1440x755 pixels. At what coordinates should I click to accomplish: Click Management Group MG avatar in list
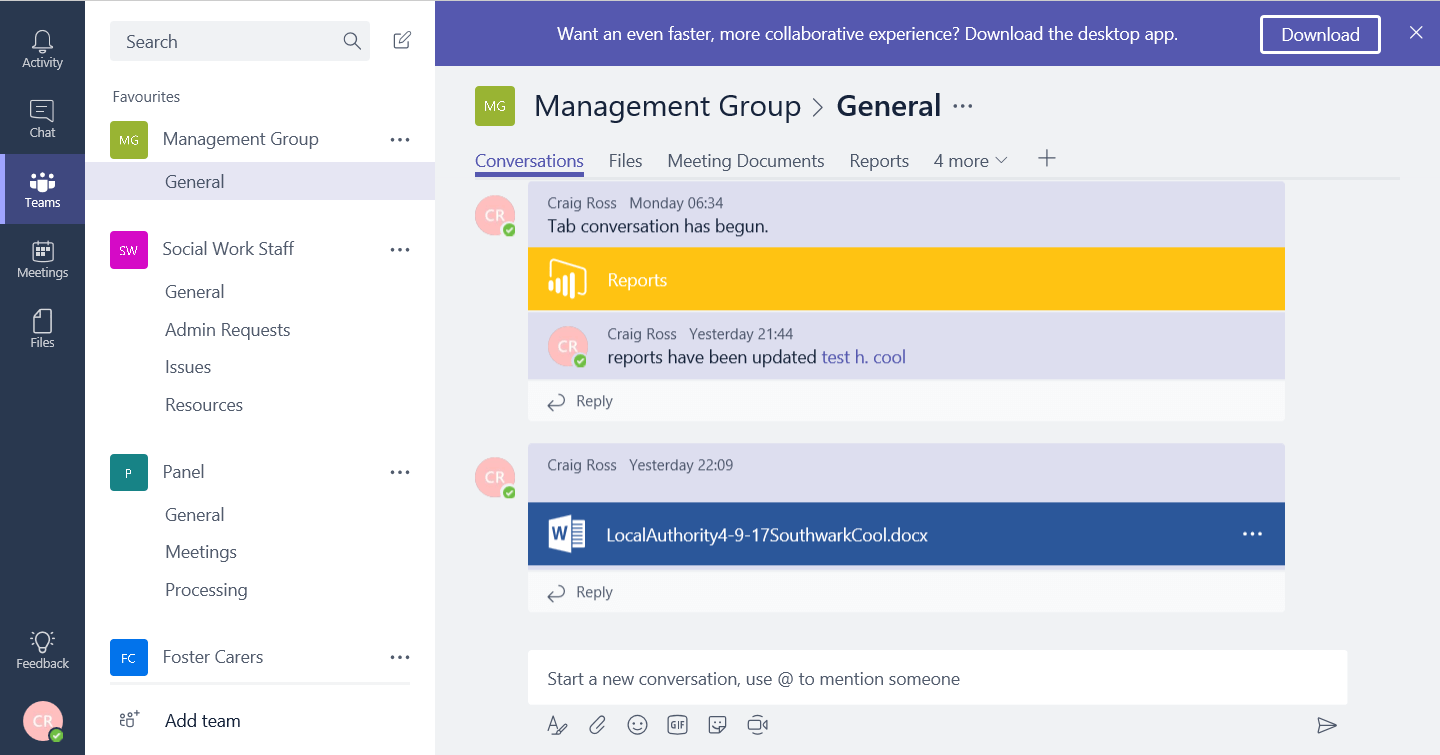click(x=129, y=140)
